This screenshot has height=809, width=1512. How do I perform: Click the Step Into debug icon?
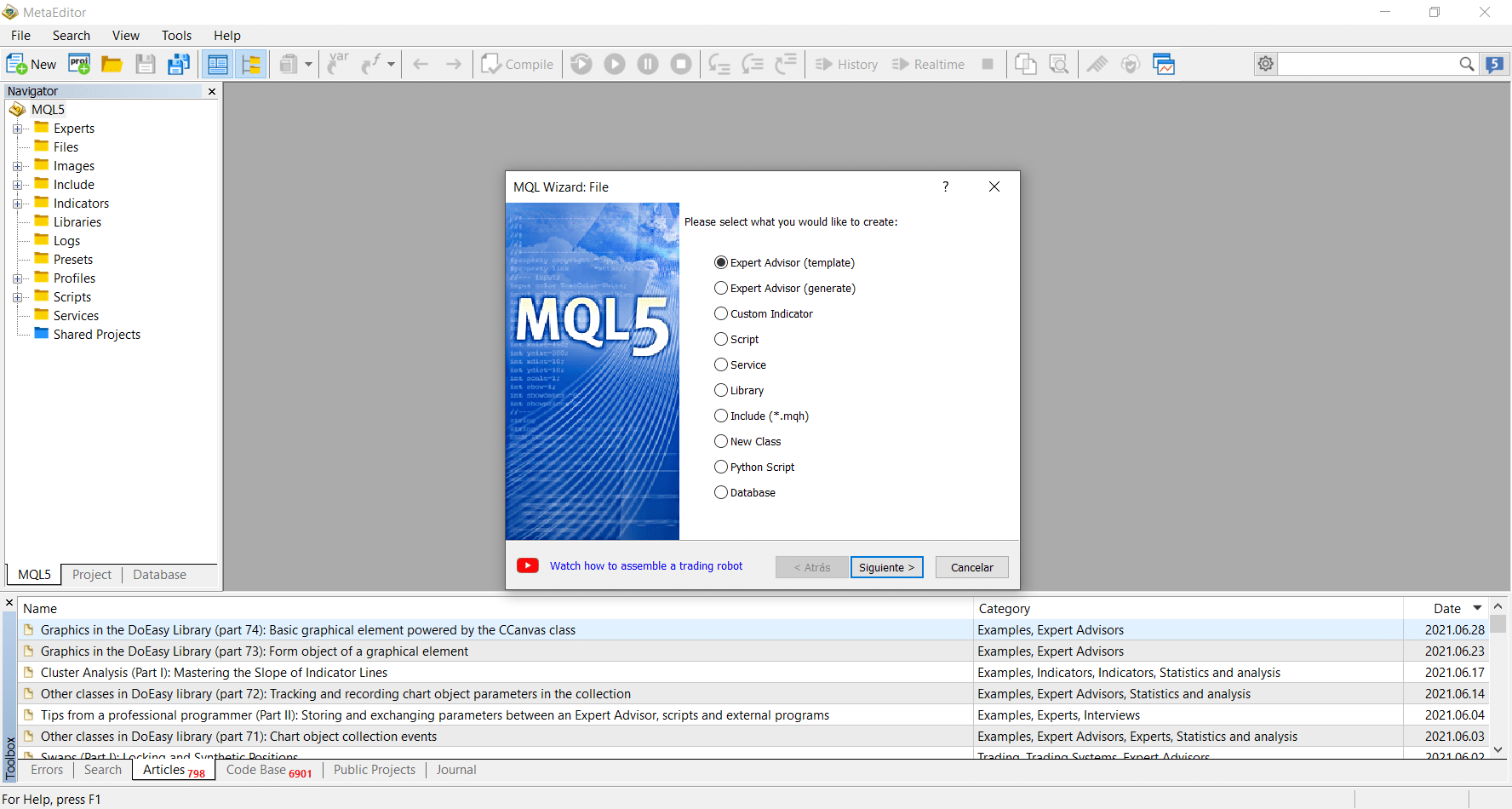(x=719, y=64)
